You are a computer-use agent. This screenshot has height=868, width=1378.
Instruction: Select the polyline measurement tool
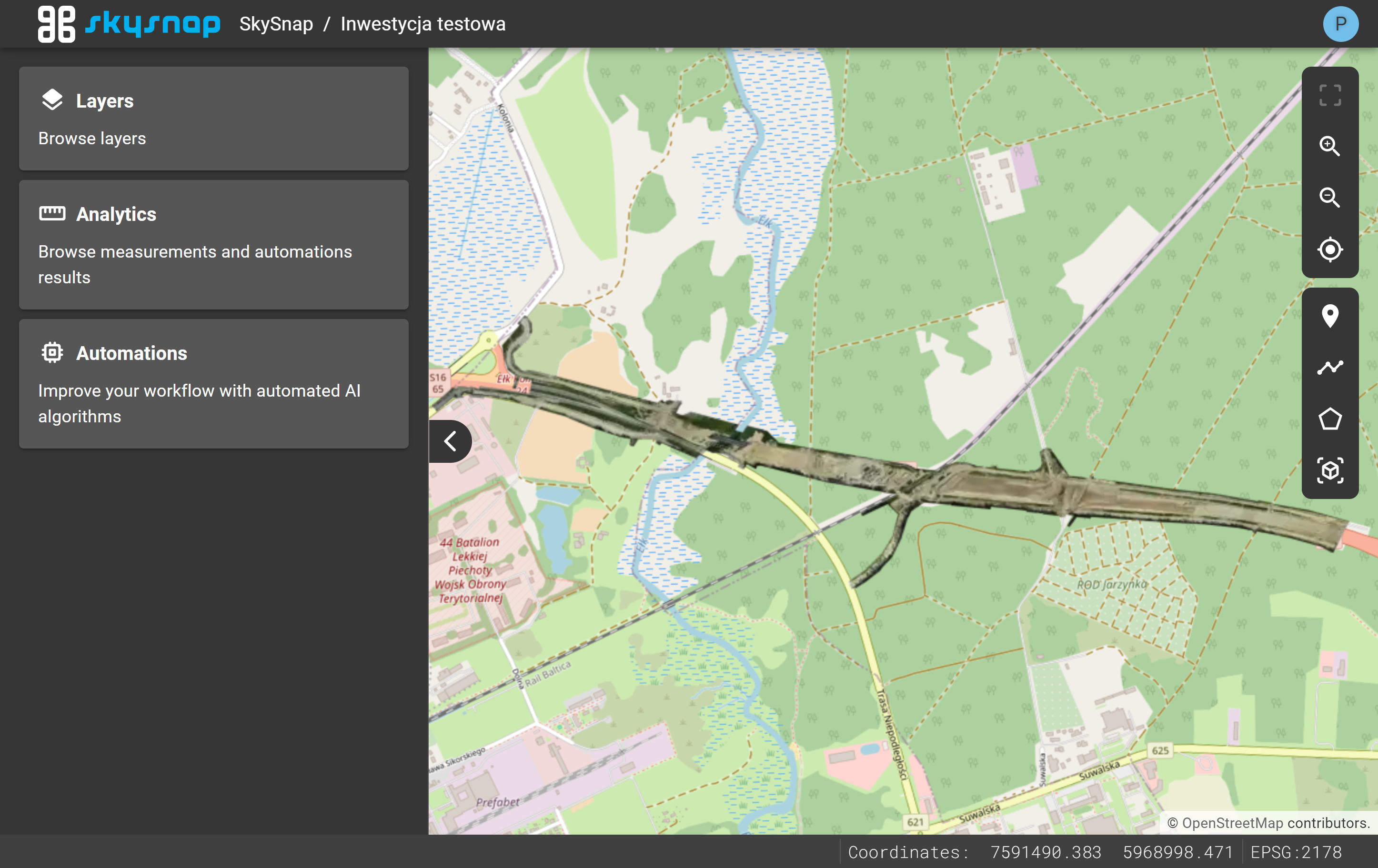tap(1330, 368)
